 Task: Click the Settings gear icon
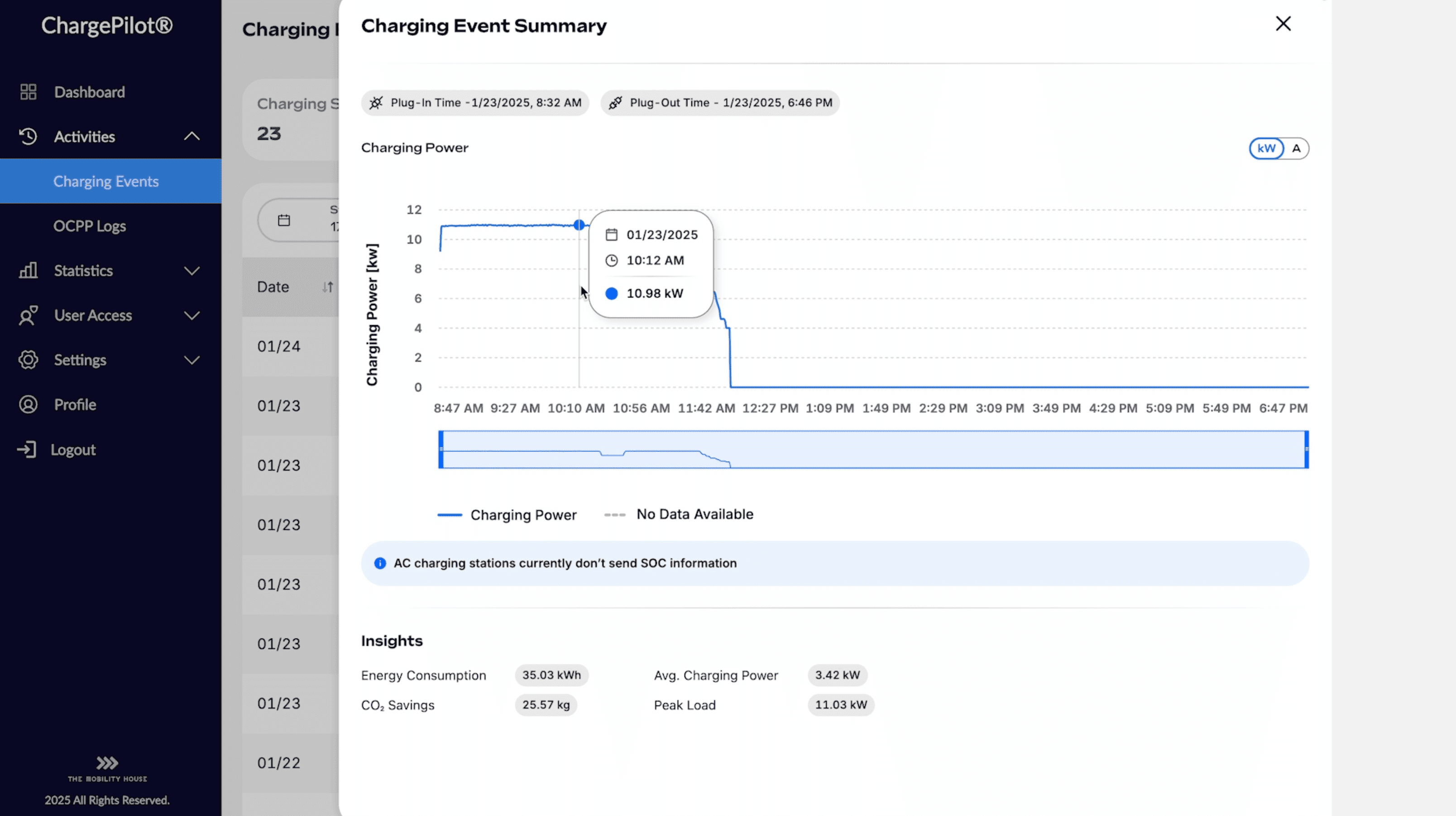(x=28, y=360)
